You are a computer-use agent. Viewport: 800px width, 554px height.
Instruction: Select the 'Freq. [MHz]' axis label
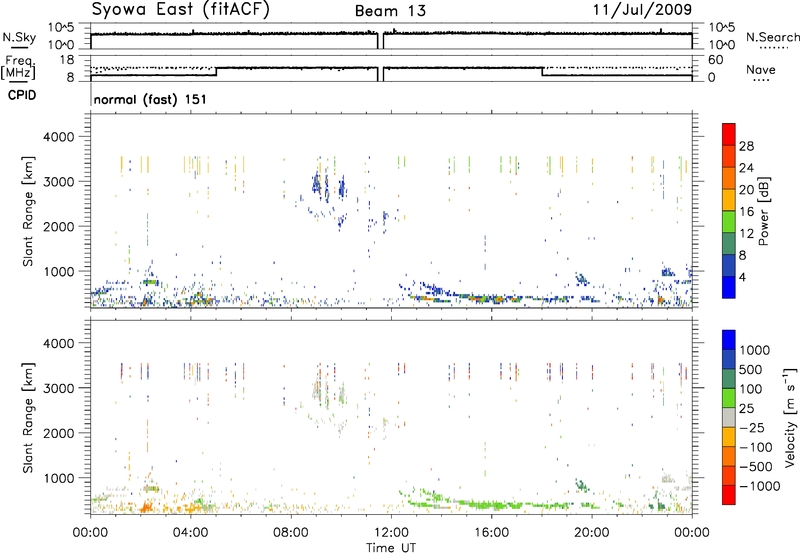[x=20, y=67]
